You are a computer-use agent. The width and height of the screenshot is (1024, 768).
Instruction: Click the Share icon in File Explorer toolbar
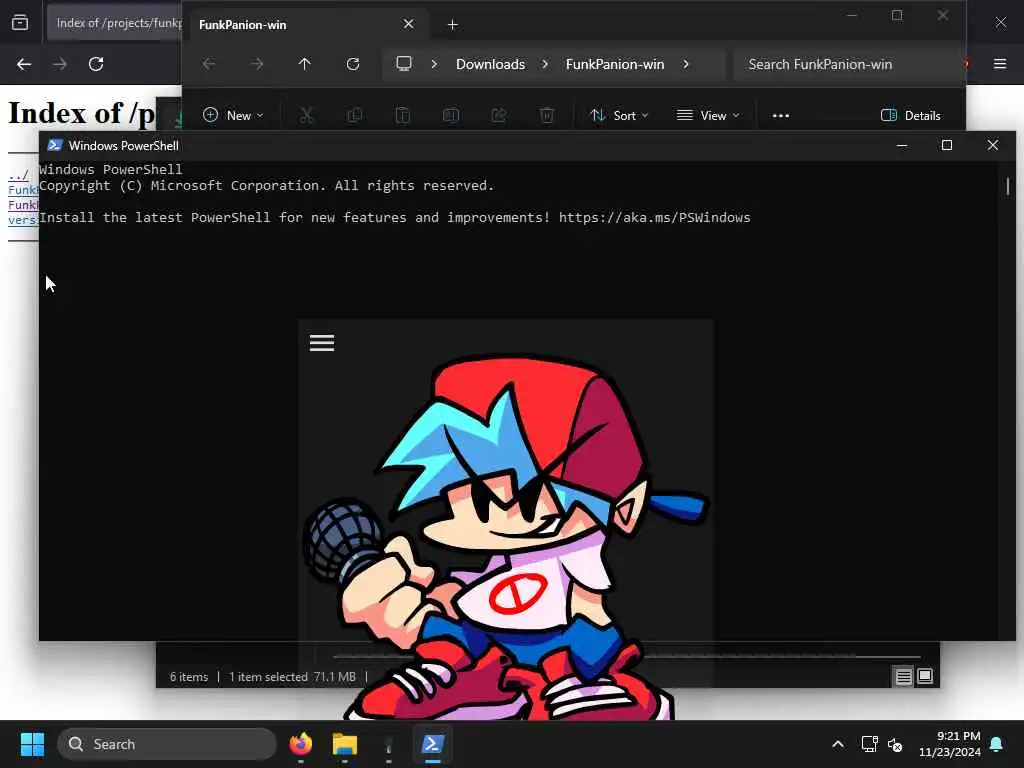click(x=499, y=116)
